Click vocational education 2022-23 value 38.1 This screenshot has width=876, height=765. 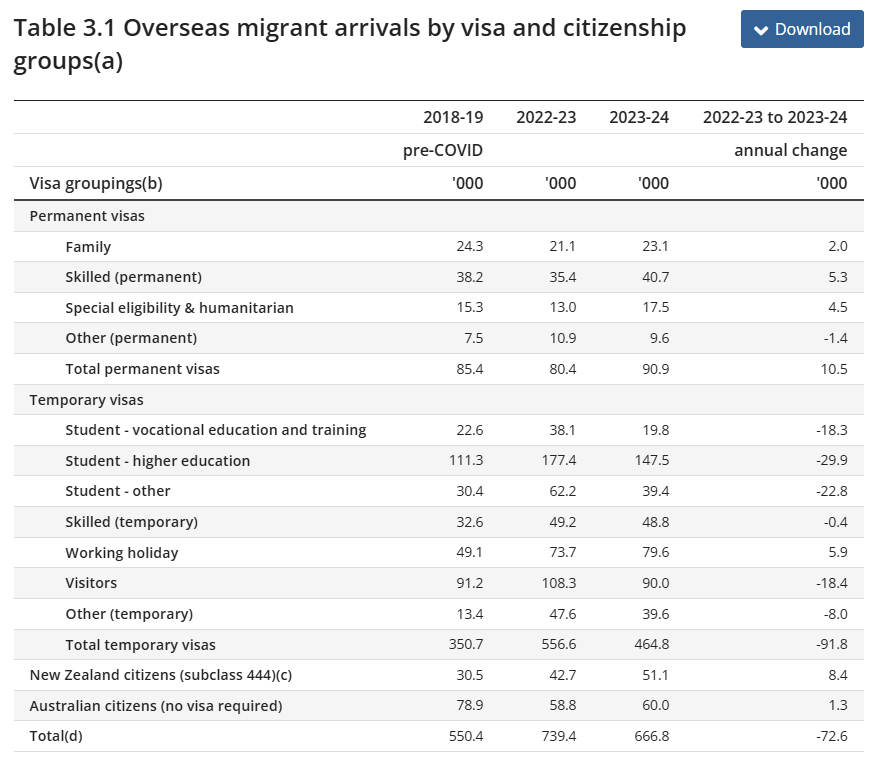pyautogui.click(x=562, y=430)
